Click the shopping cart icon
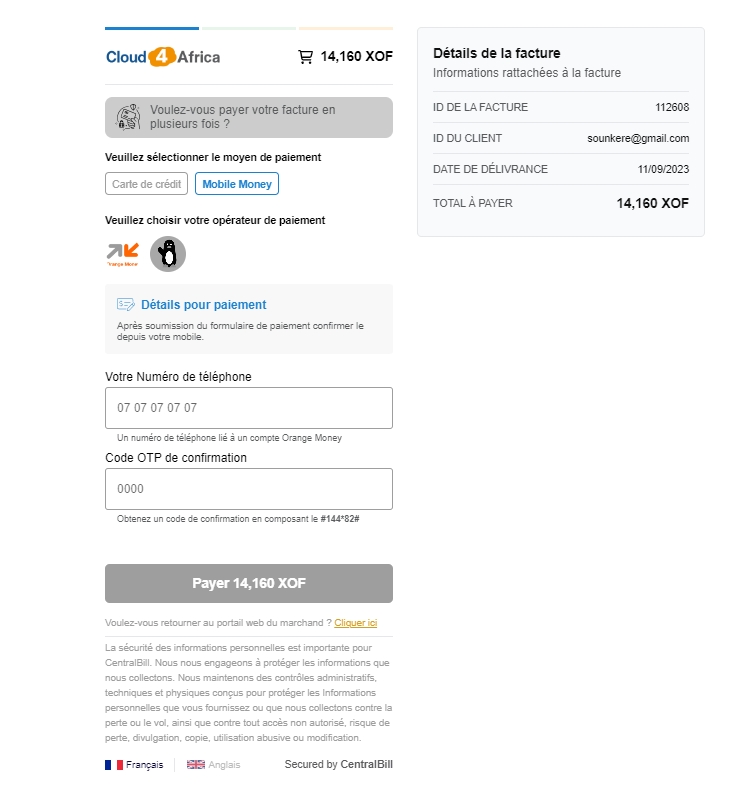 point(306,57)
